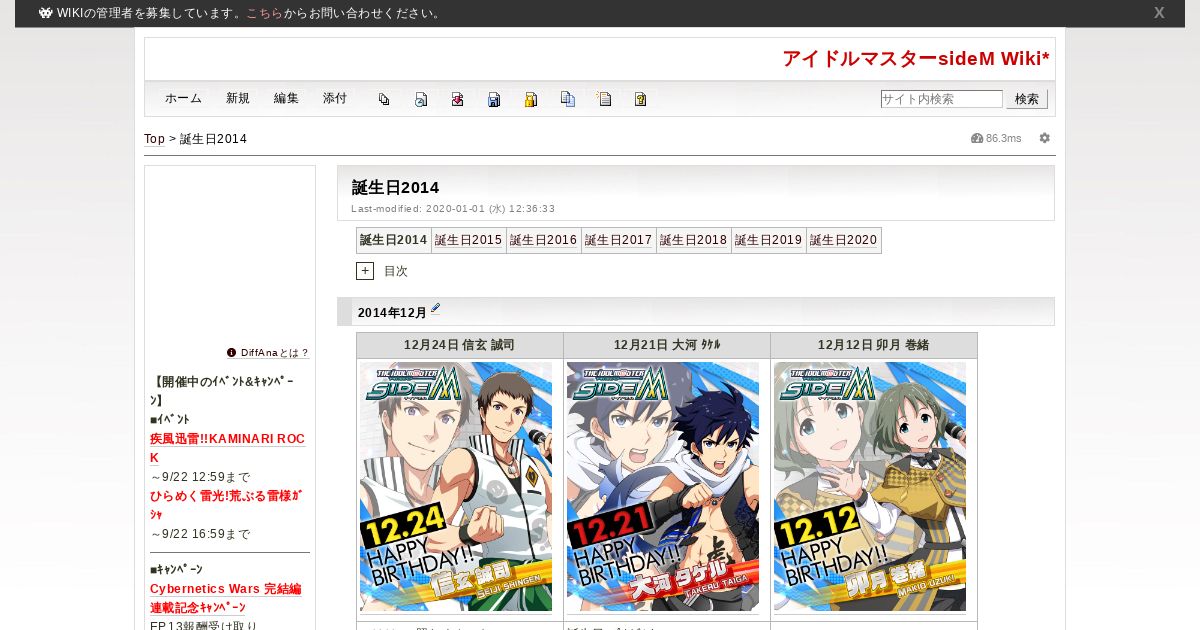Switch to the 誕生日2015 tab

click(469, 240)
